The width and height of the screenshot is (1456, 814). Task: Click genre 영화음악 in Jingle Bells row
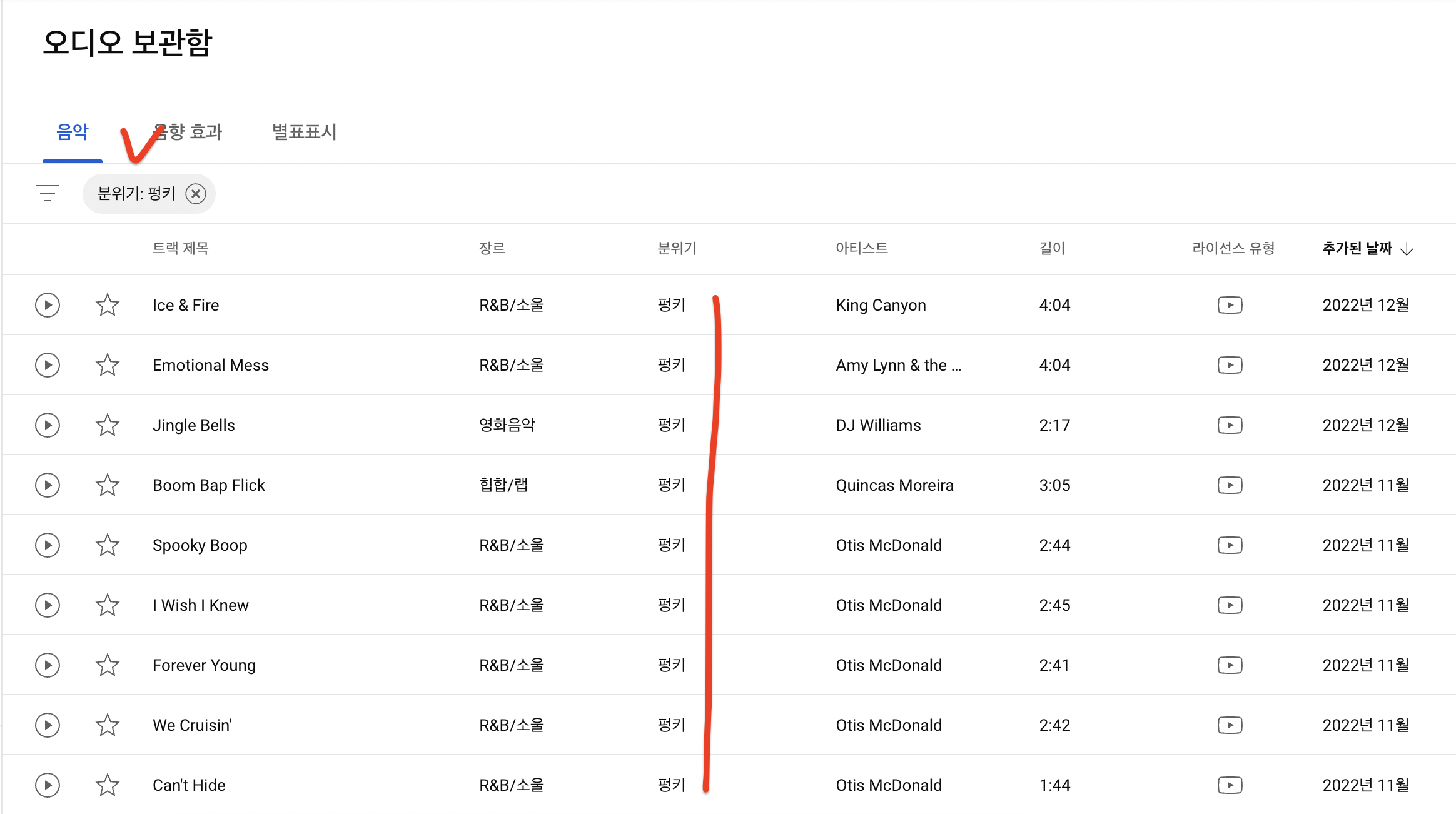coord(507,425)
